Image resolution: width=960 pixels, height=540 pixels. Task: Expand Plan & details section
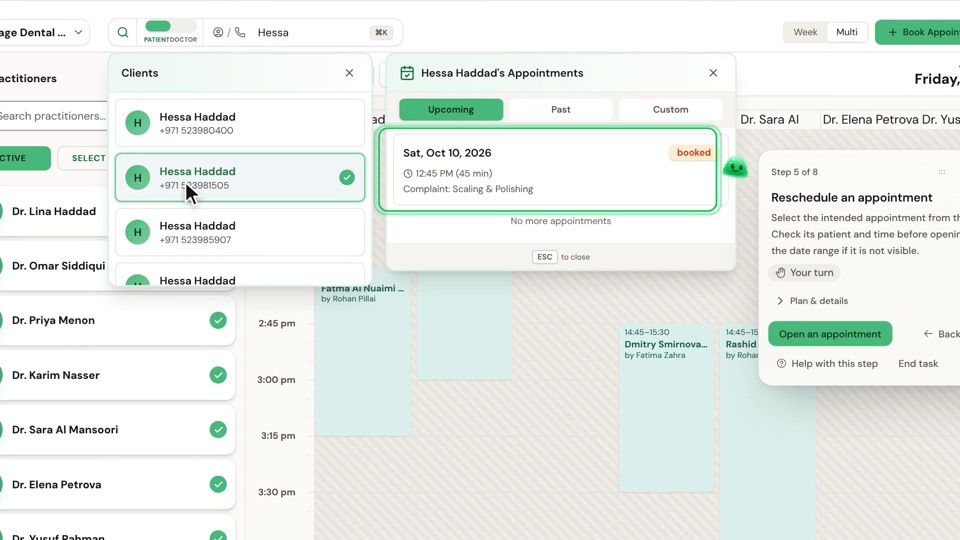pyautogui.click(x=812, y=301)
